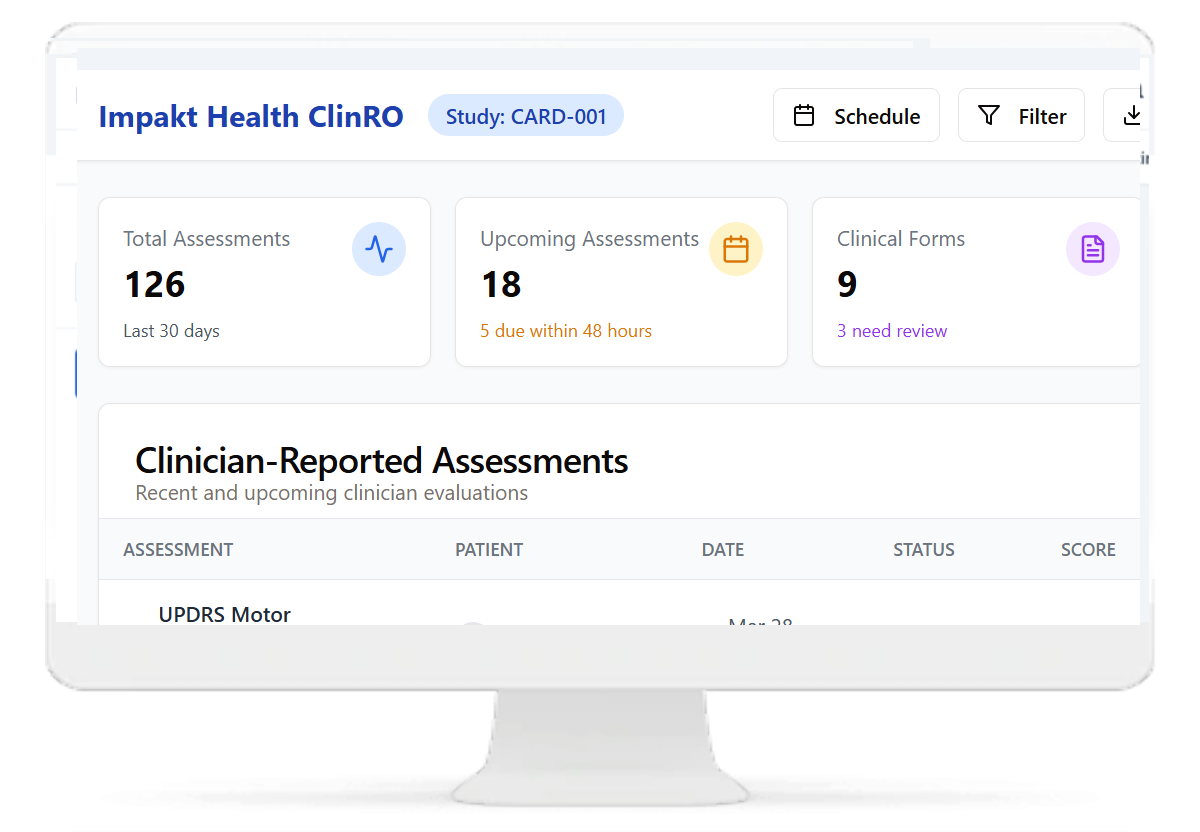The height and width of the screenshot is (832, 1200).
Task: Select the Study: CARD-001 badge
Action: click(x=526, y=115)
